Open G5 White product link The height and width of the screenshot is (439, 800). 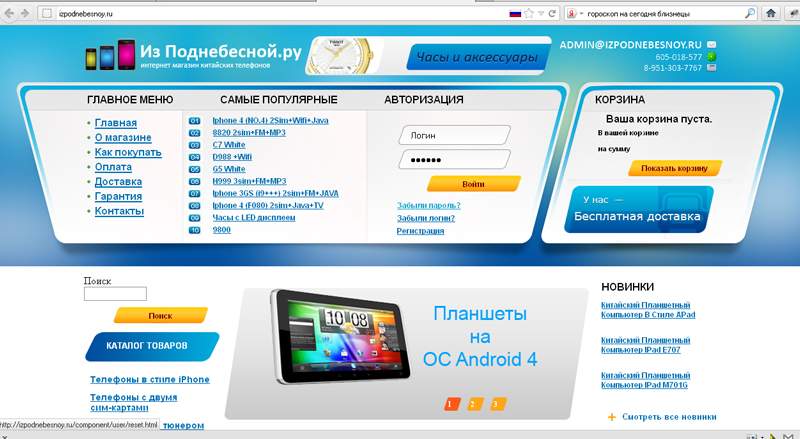(229, 169)
